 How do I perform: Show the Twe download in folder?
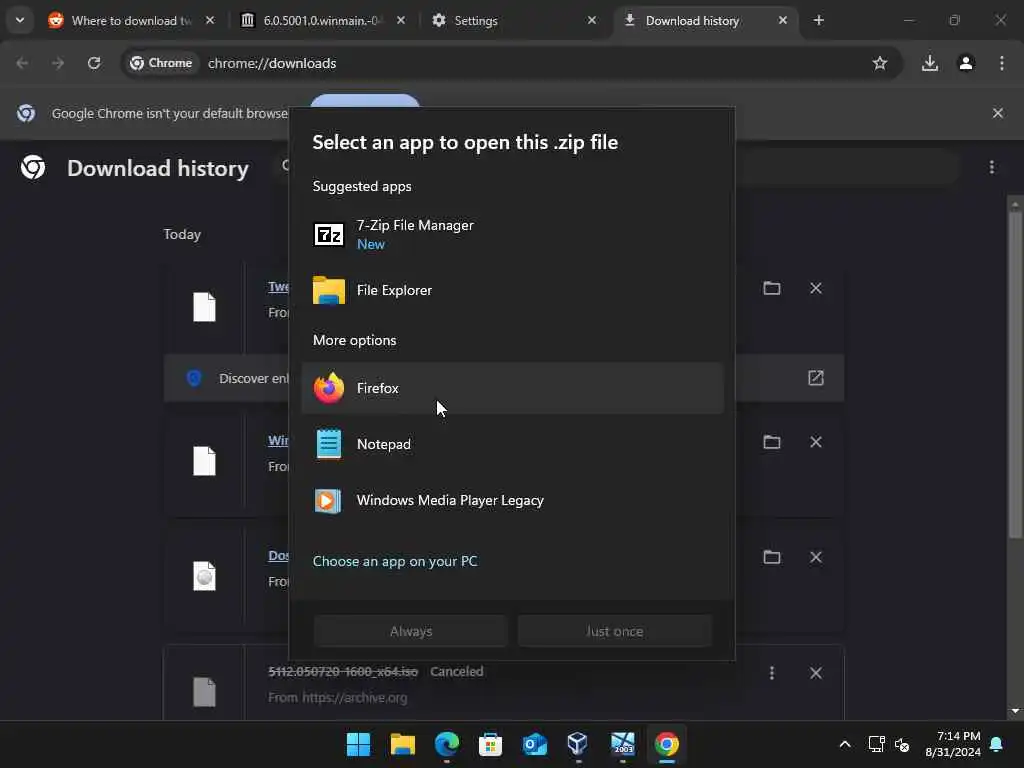point(772,288)
